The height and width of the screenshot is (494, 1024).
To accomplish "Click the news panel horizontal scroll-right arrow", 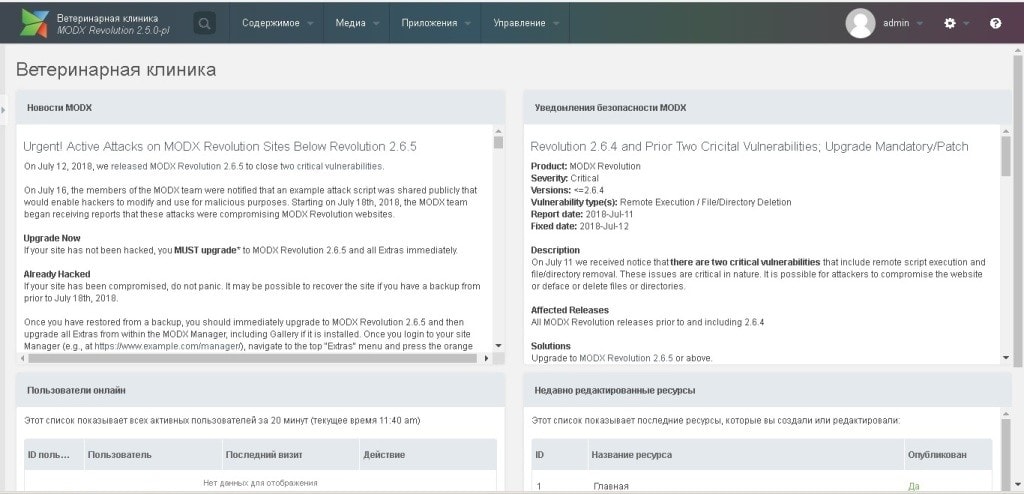I will point(486,359).
